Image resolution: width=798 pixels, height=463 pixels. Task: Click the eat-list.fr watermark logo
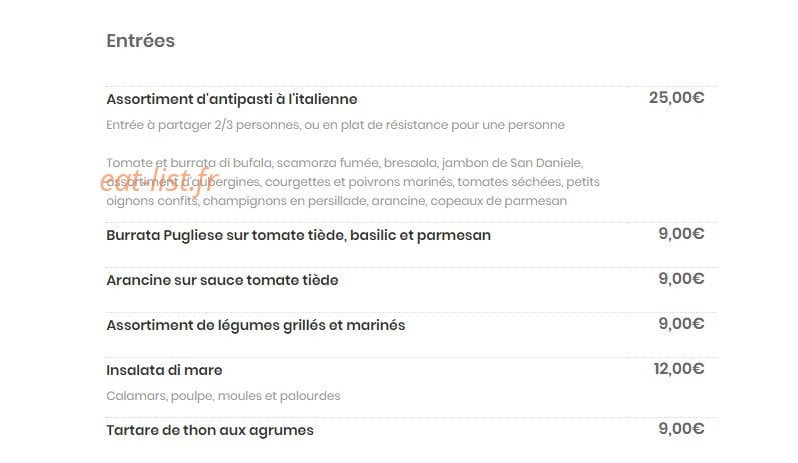pyautogui.click(x=159, y=181)
